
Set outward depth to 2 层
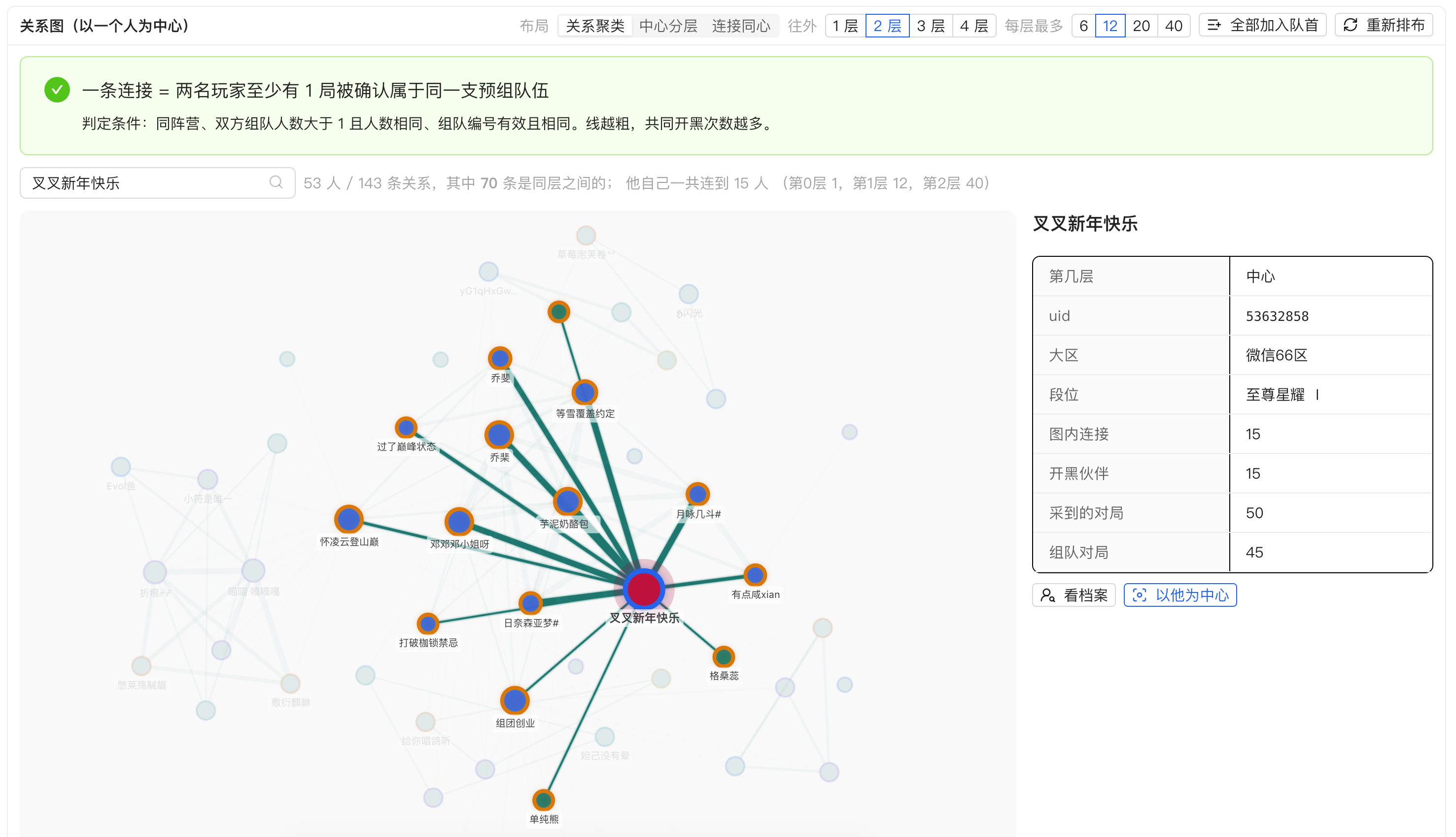click(887, 26)
